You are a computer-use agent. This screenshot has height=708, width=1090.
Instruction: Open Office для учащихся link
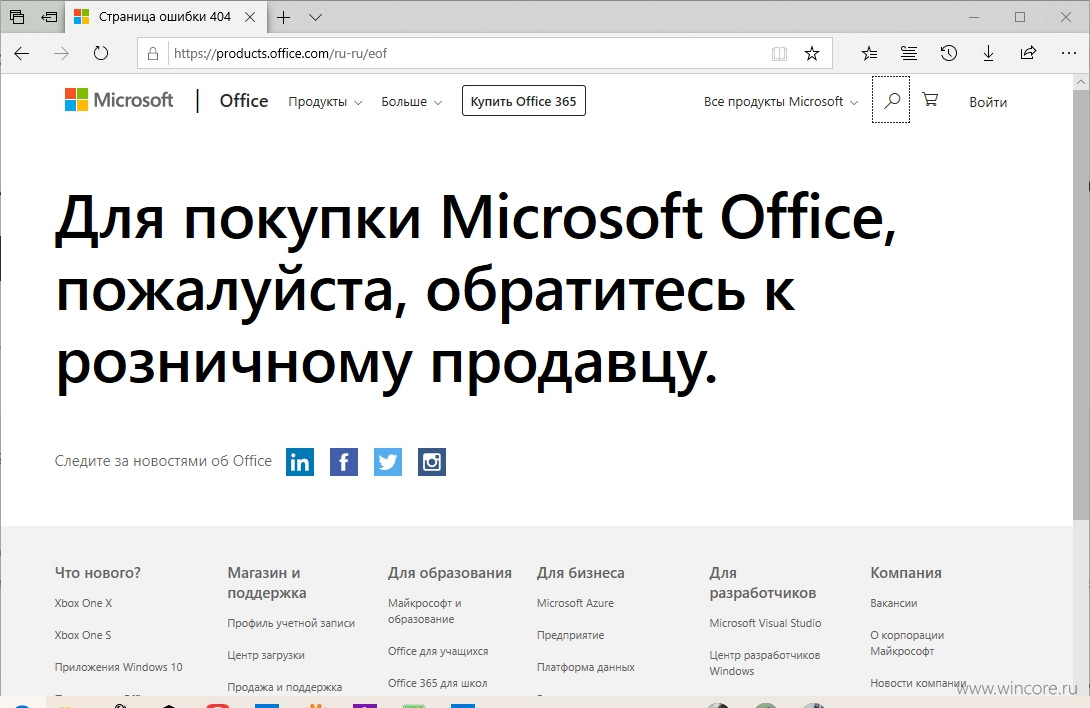[438, 651]
